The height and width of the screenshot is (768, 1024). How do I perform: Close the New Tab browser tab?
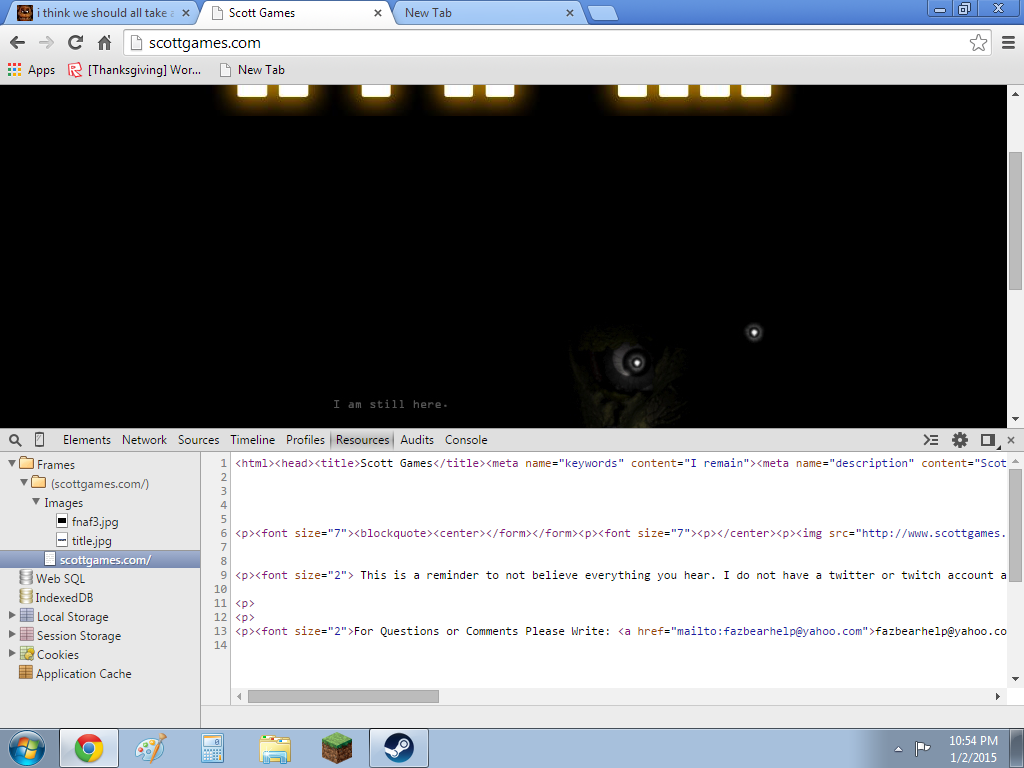[x=569, y=13]
